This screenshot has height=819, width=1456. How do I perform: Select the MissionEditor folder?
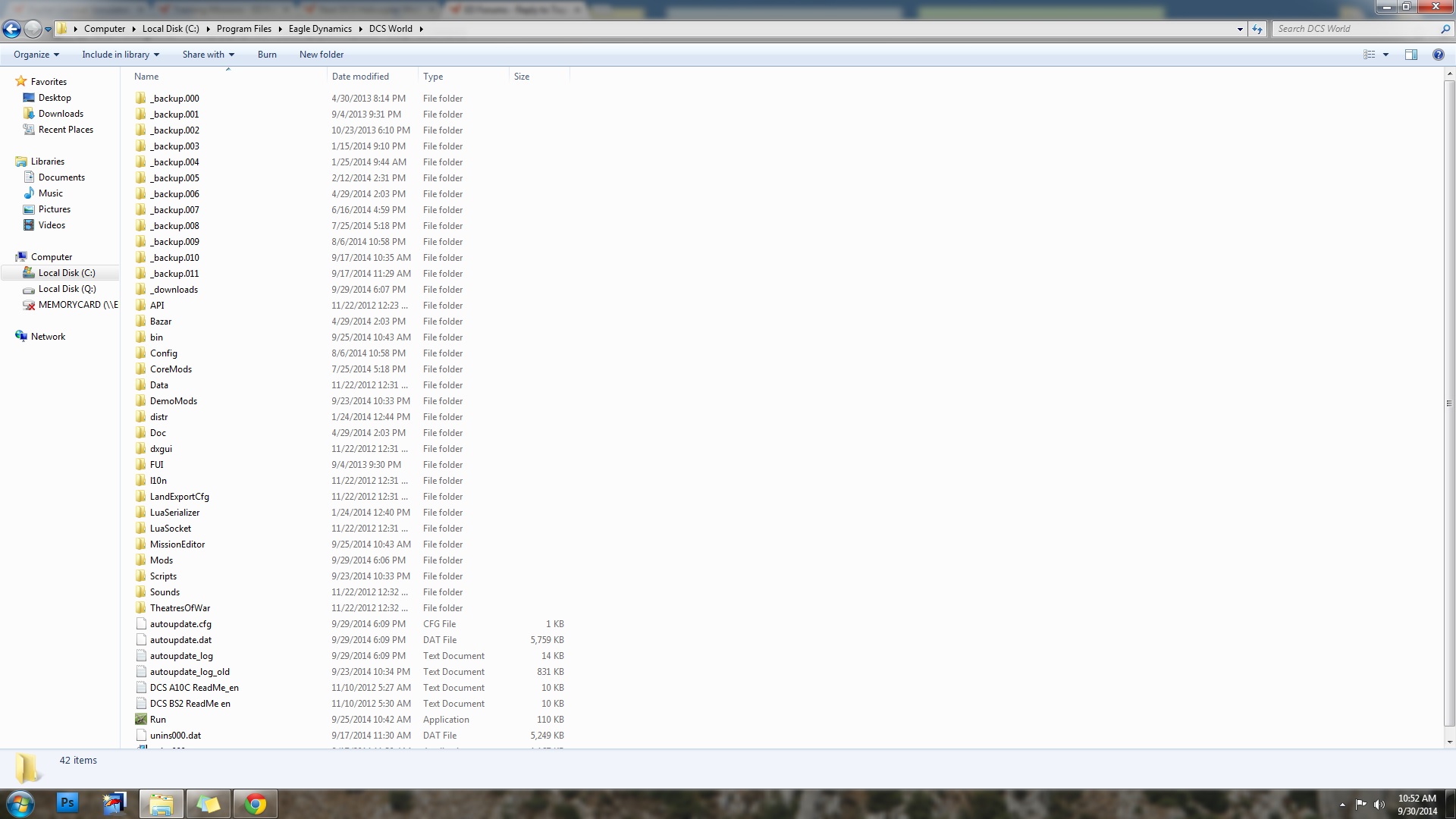coord(177,544)
